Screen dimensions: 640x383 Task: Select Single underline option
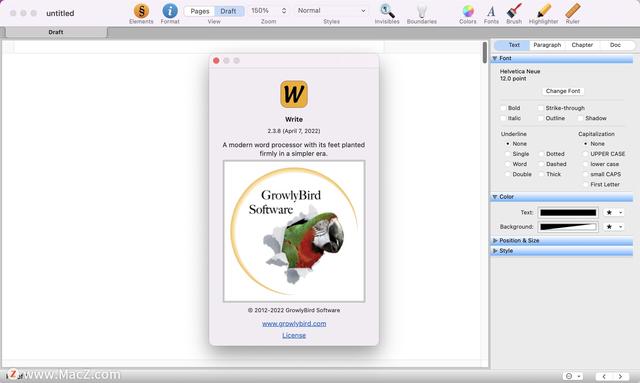(x=507, y=154)
